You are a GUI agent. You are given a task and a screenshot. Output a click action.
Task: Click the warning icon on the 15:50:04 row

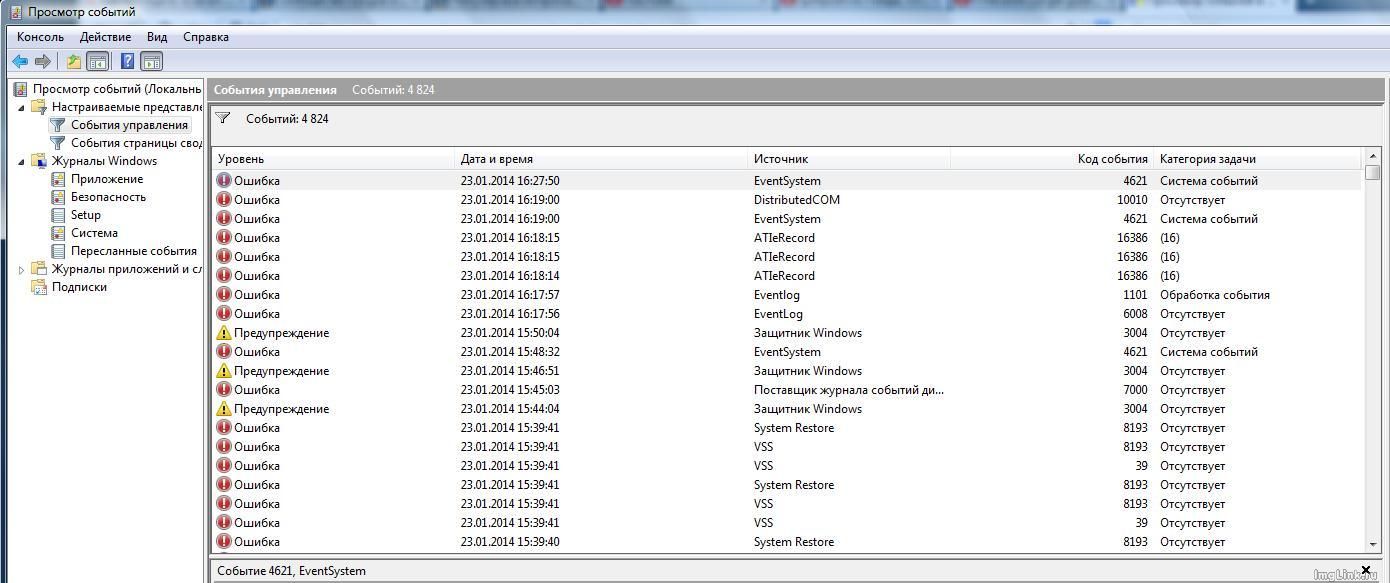(224, 333)
